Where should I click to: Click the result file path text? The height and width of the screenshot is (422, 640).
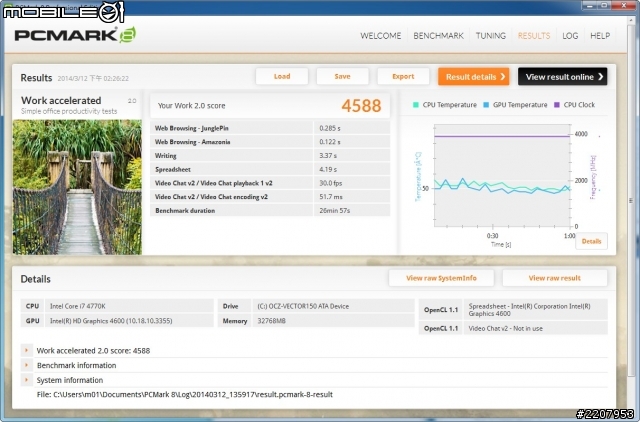(184, 394)
